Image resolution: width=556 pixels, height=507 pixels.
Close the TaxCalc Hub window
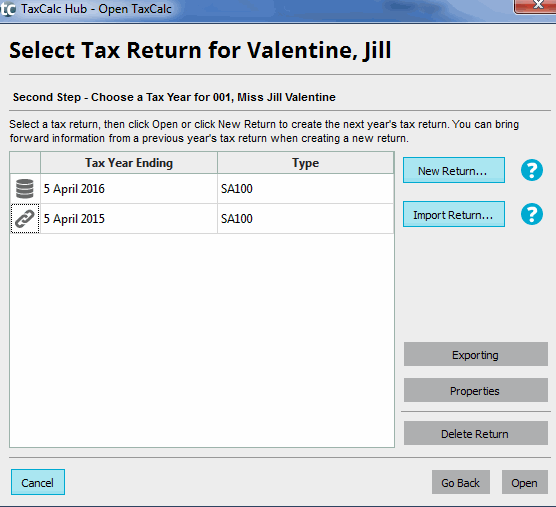coord(535,6)
